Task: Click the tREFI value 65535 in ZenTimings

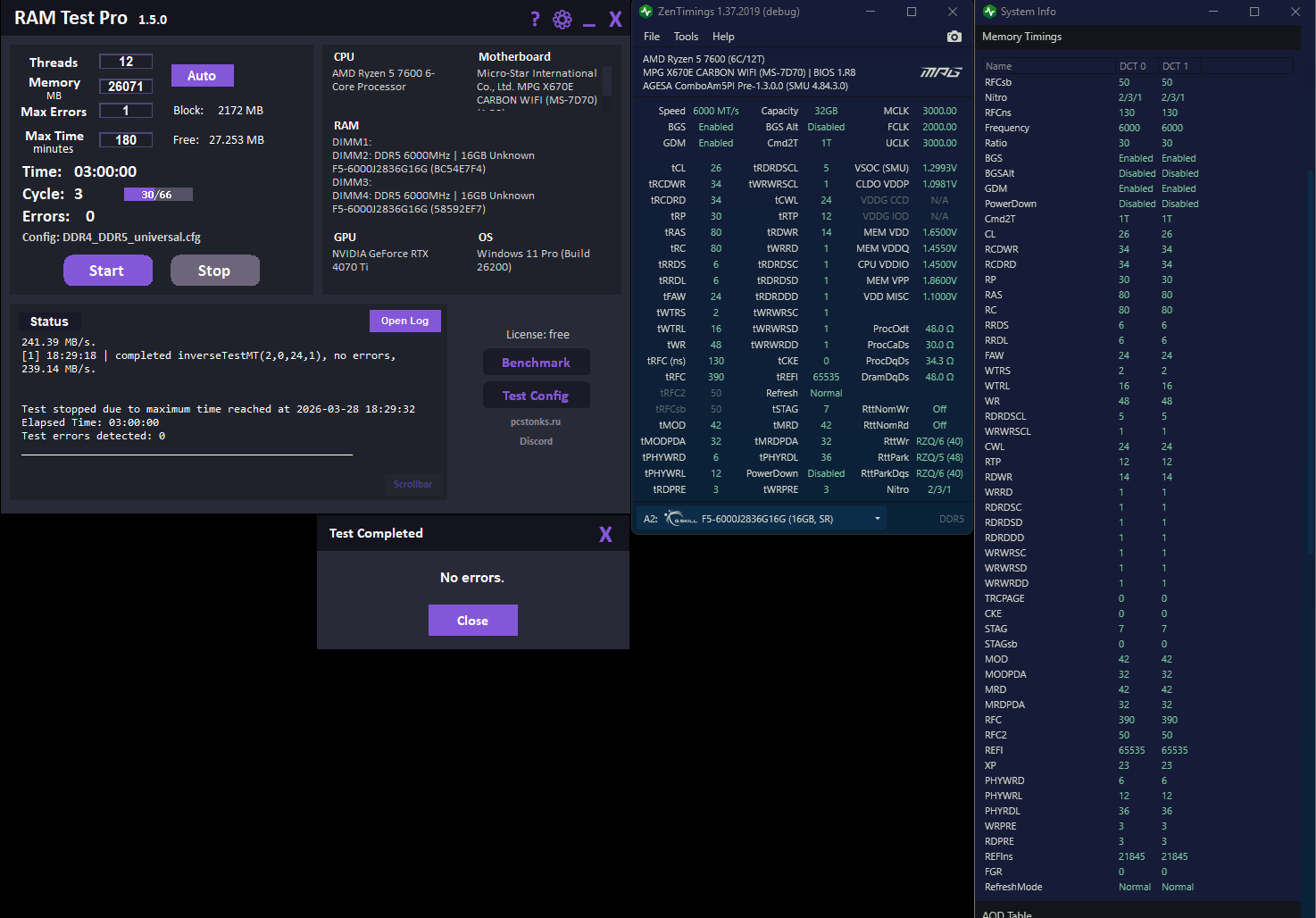Action: [x=826, y=377]
